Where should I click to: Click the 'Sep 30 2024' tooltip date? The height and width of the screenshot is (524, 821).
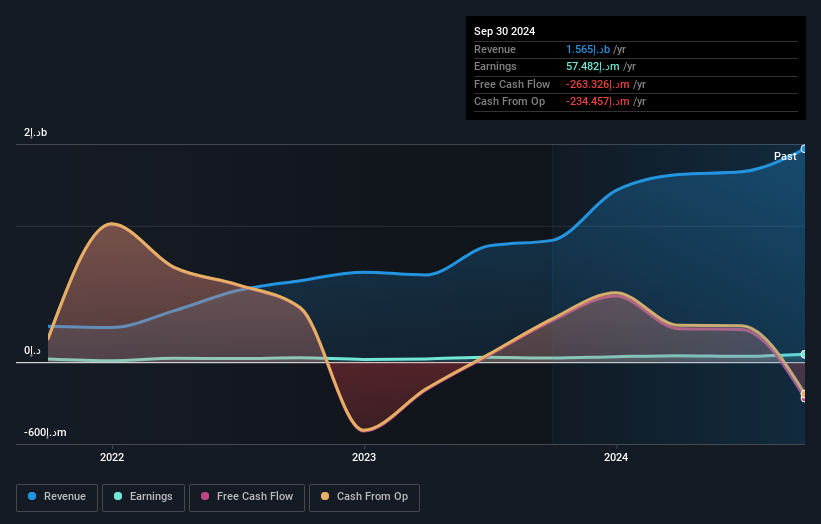[504, 31]
